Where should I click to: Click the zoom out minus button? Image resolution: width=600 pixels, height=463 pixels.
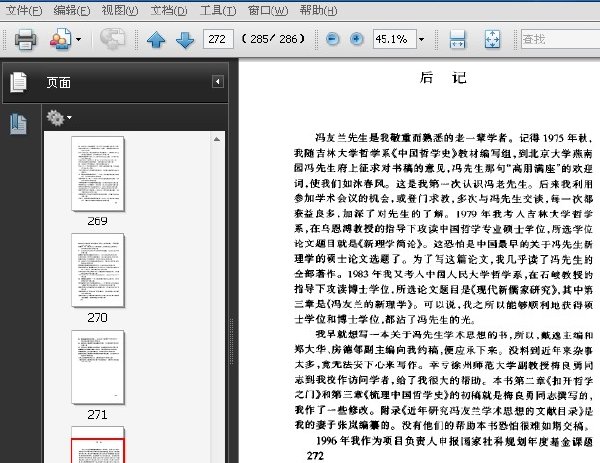pyautogui.click(x=333, y=39)
